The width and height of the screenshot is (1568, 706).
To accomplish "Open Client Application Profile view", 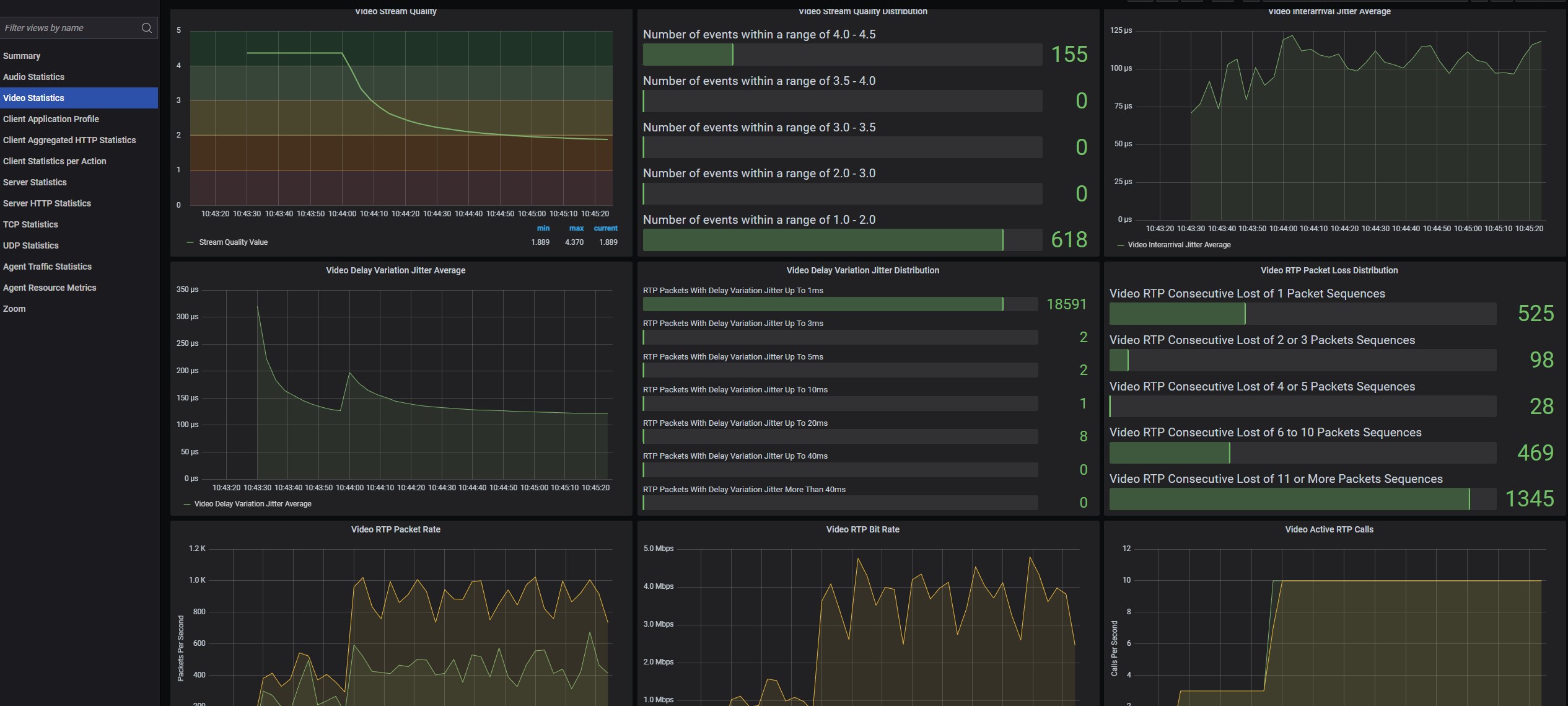I will tap(51, 119).
